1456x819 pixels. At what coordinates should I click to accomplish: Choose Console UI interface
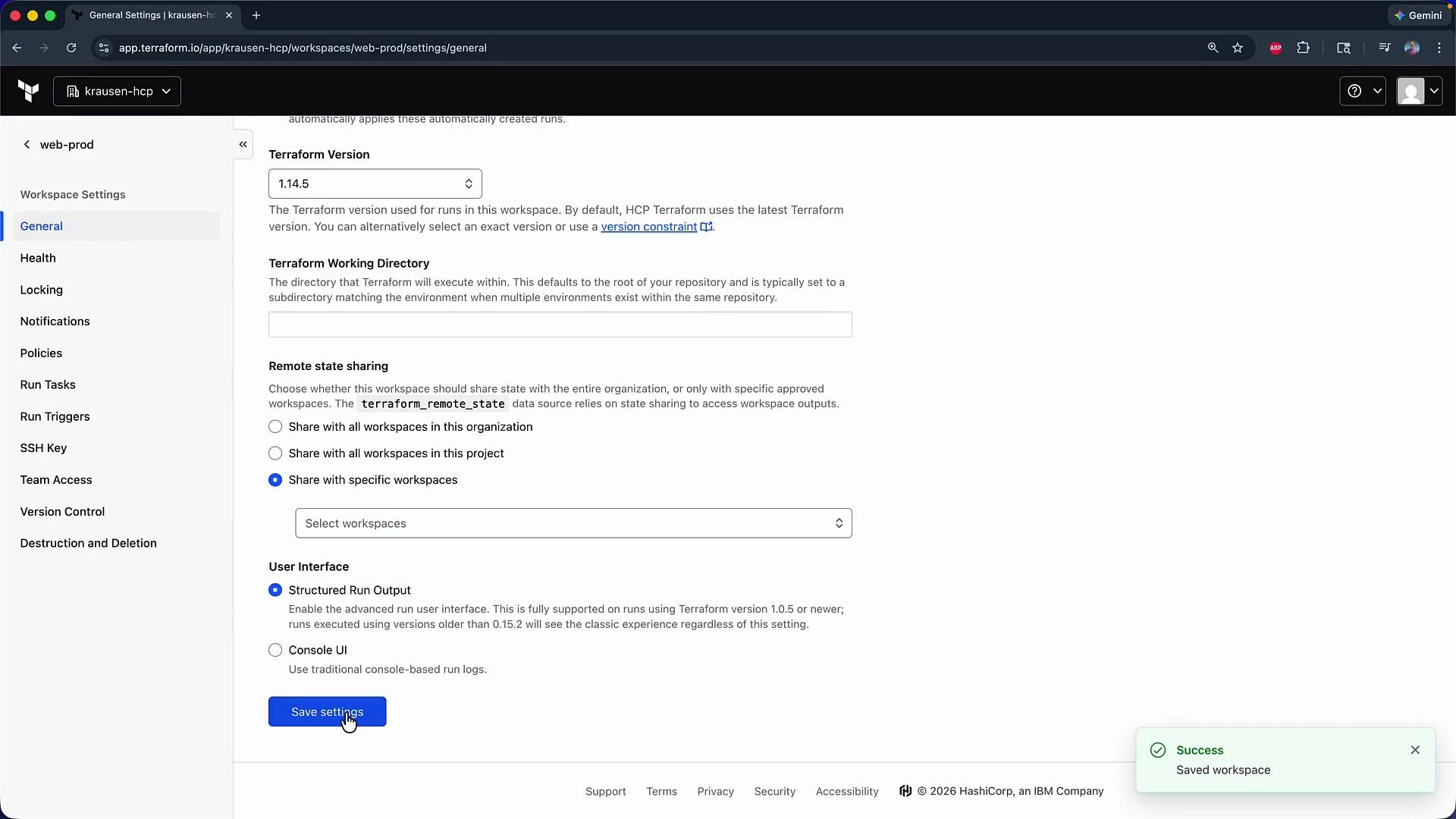coord(275,650)
